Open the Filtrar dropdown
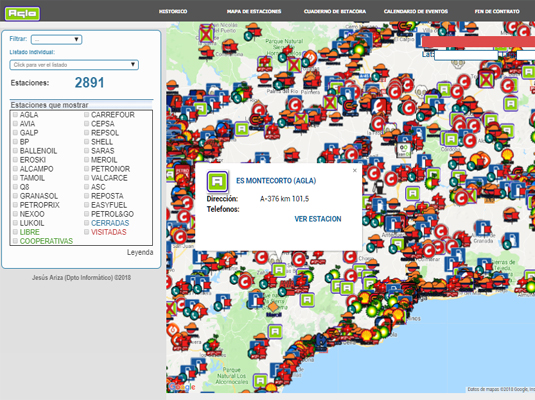535x400 pixels. 56,40
